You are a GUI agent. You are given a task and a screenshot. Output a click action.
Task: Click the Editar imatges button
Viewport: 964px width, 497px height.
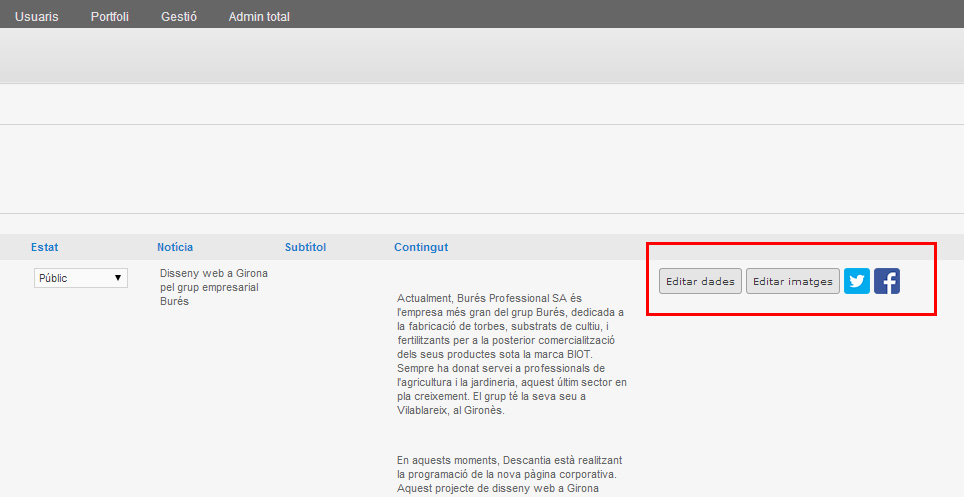pos(792,281)
